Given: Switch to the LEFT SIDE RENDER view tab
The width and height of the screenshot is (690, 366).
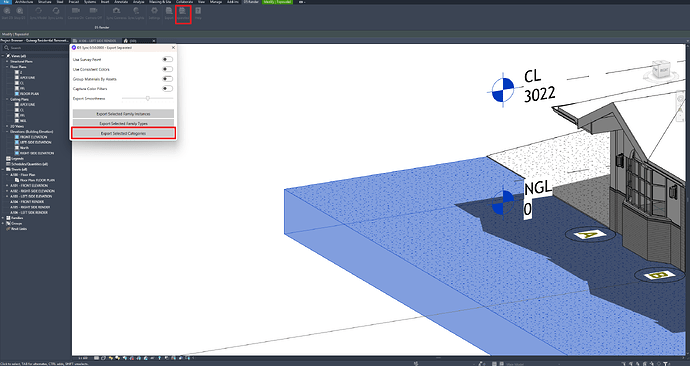Looking at the screenshot, I should (98, 40).
